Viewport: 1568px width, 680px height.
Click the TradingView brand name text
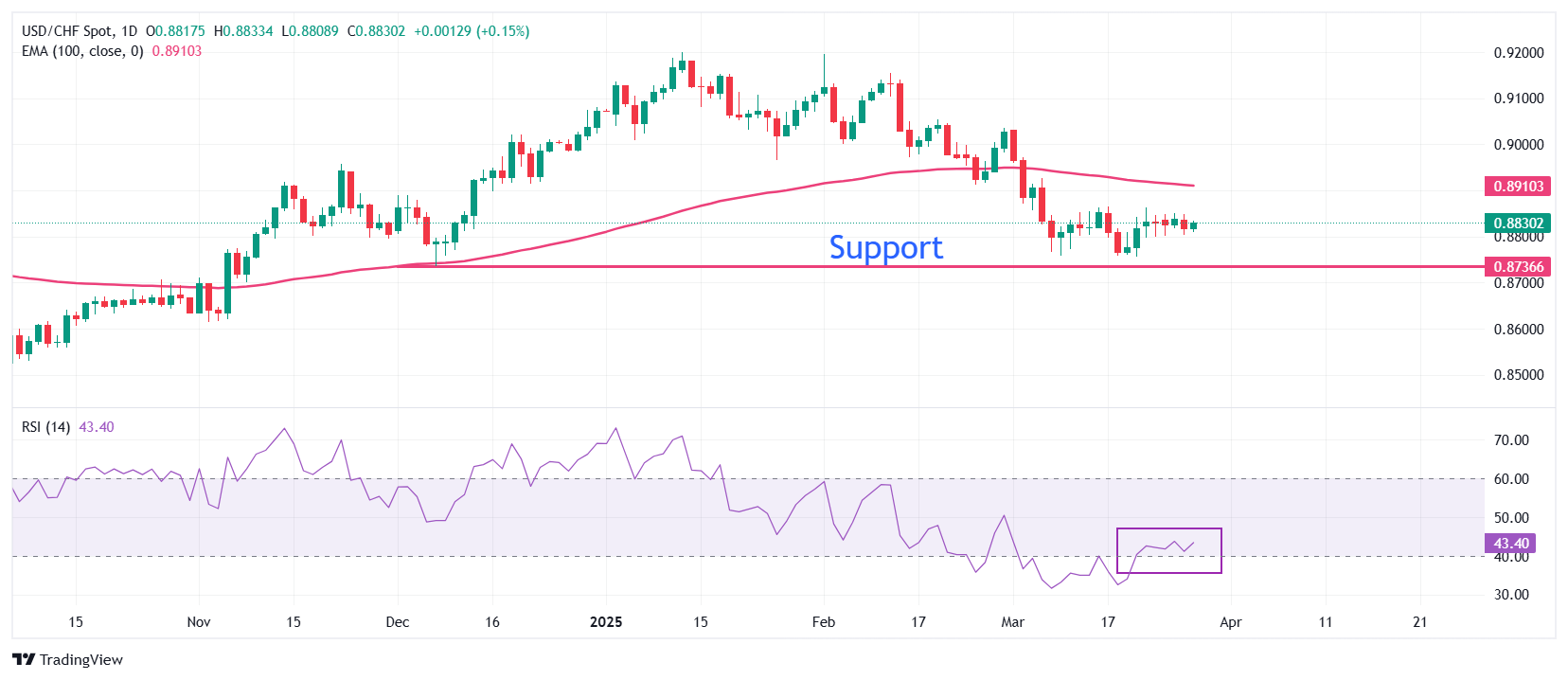81,660
